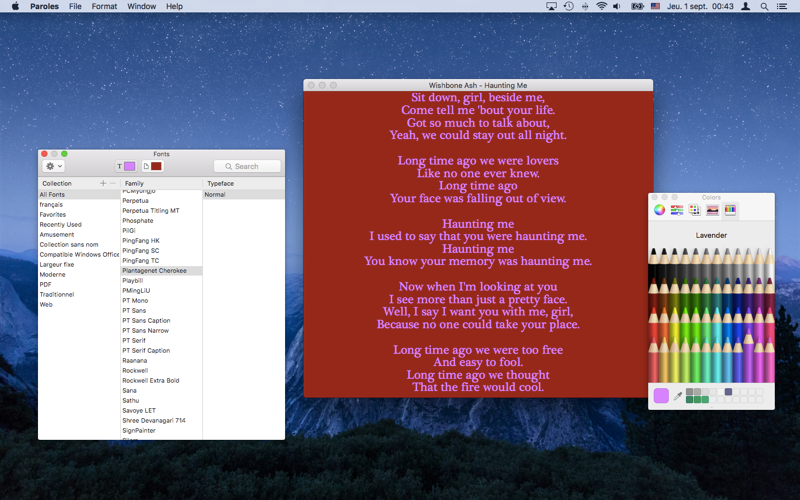Click the menu bar date and time
The width and height of the screenshot is (800, 500).
point(700,6)
